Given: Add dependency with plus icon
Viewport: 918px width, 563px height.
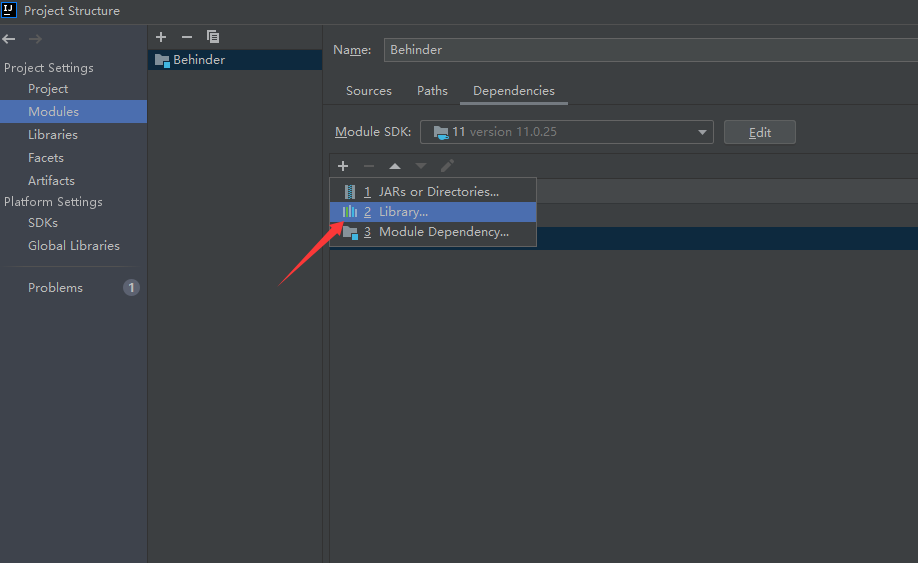Looking at the screenshot, I should point(343,166).
